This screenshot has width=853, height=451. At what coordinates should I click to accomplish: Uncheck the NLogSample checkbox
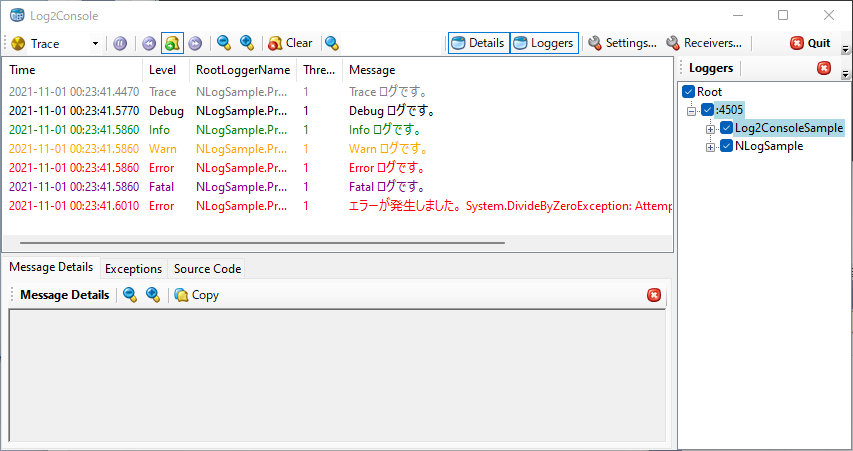726,146
